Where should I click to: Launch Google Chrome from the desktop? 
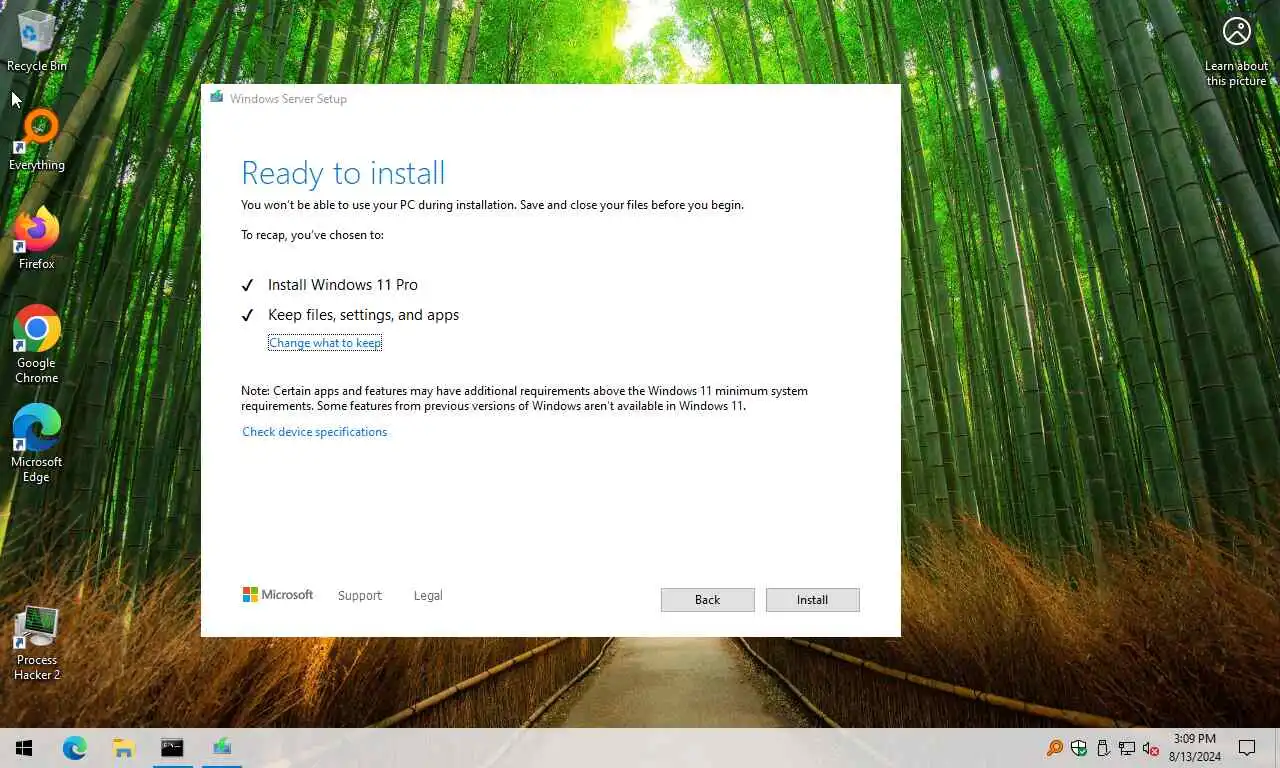[37, 344]
